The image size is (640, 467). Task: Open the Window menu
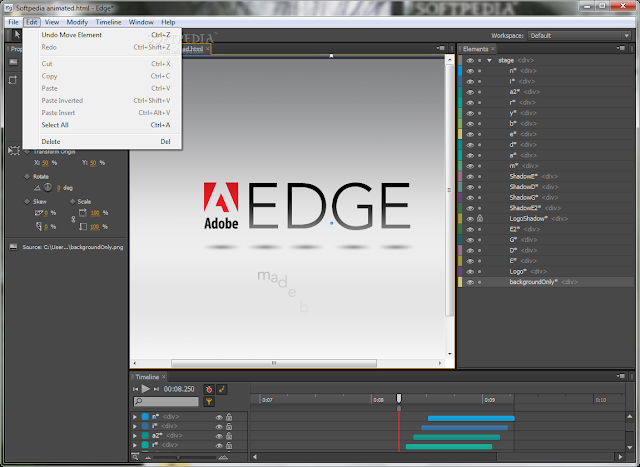pyautogui.click(x=141, y=22)
